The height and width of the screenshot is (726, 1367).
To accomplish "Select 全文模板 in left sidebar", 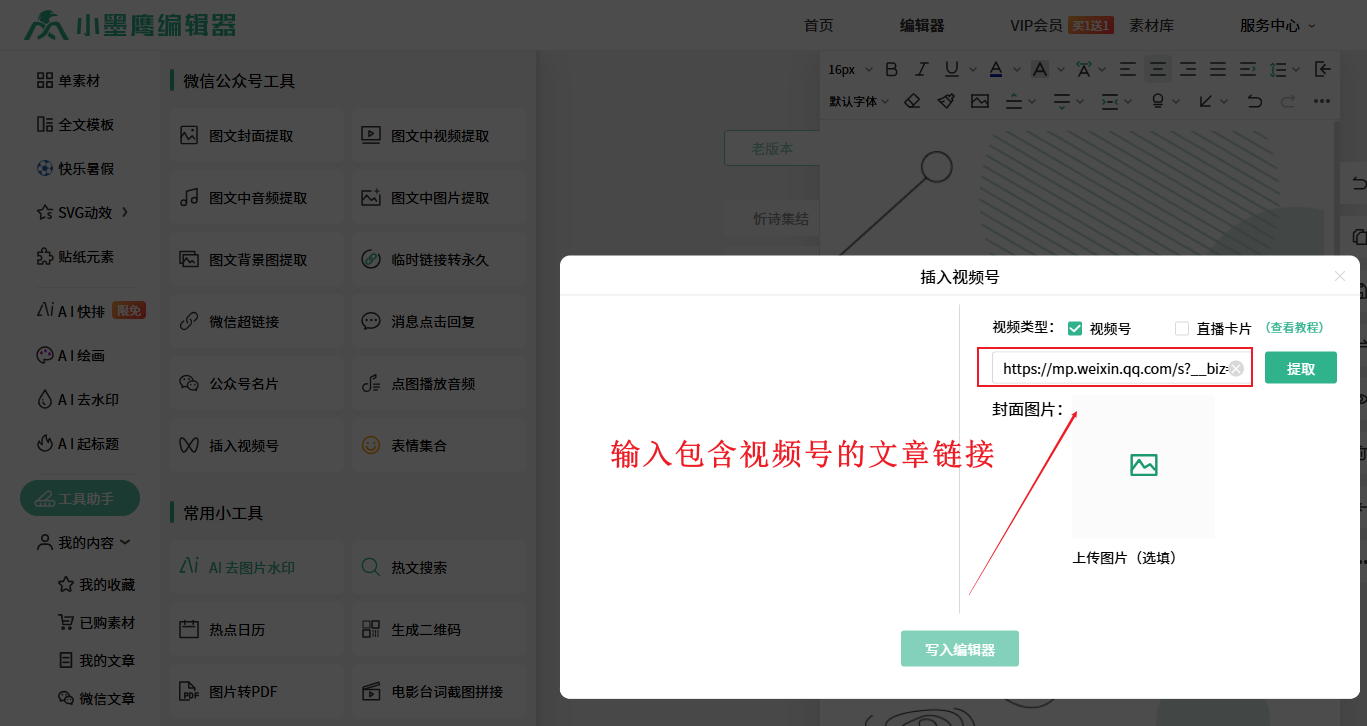I will 75,125.
